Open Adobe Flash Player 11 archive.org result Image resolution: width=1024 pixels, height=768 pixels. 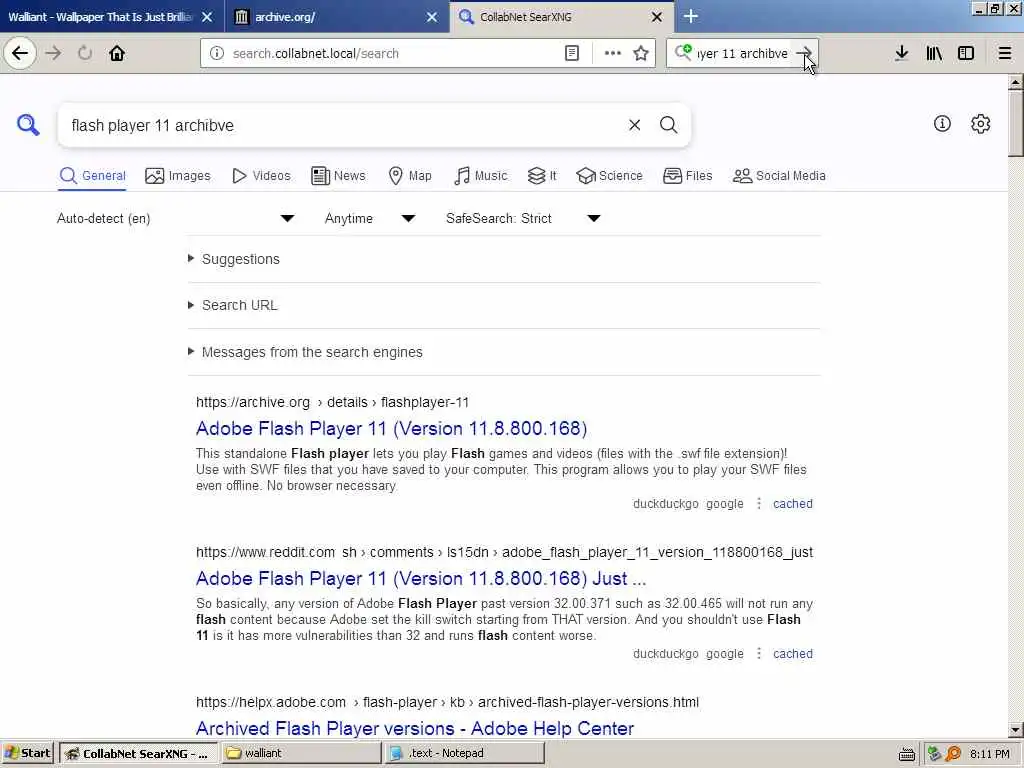coord(391,428)
